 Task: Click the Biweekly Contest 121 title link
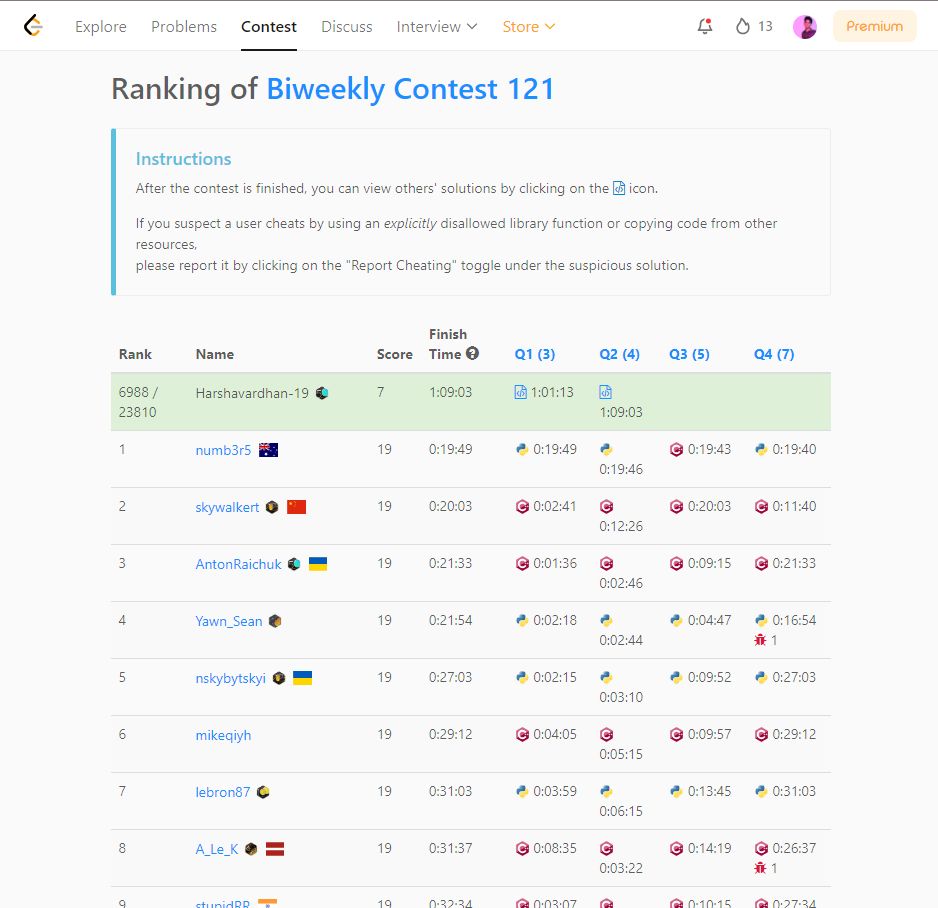[x=410, y=89]
